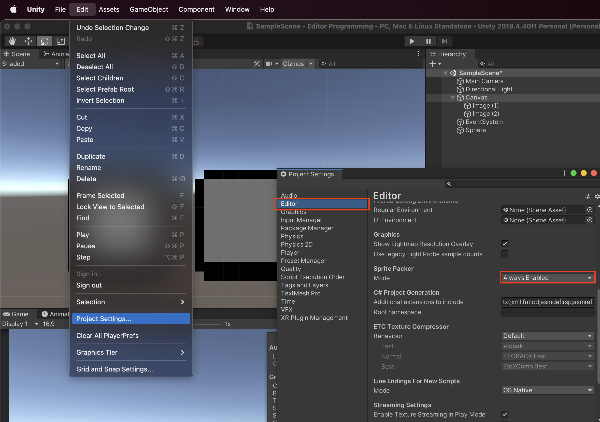The width and height of the screenshot is (600, 422).
Task: Select the Project Settings window tab
Action: pos(310,174)
